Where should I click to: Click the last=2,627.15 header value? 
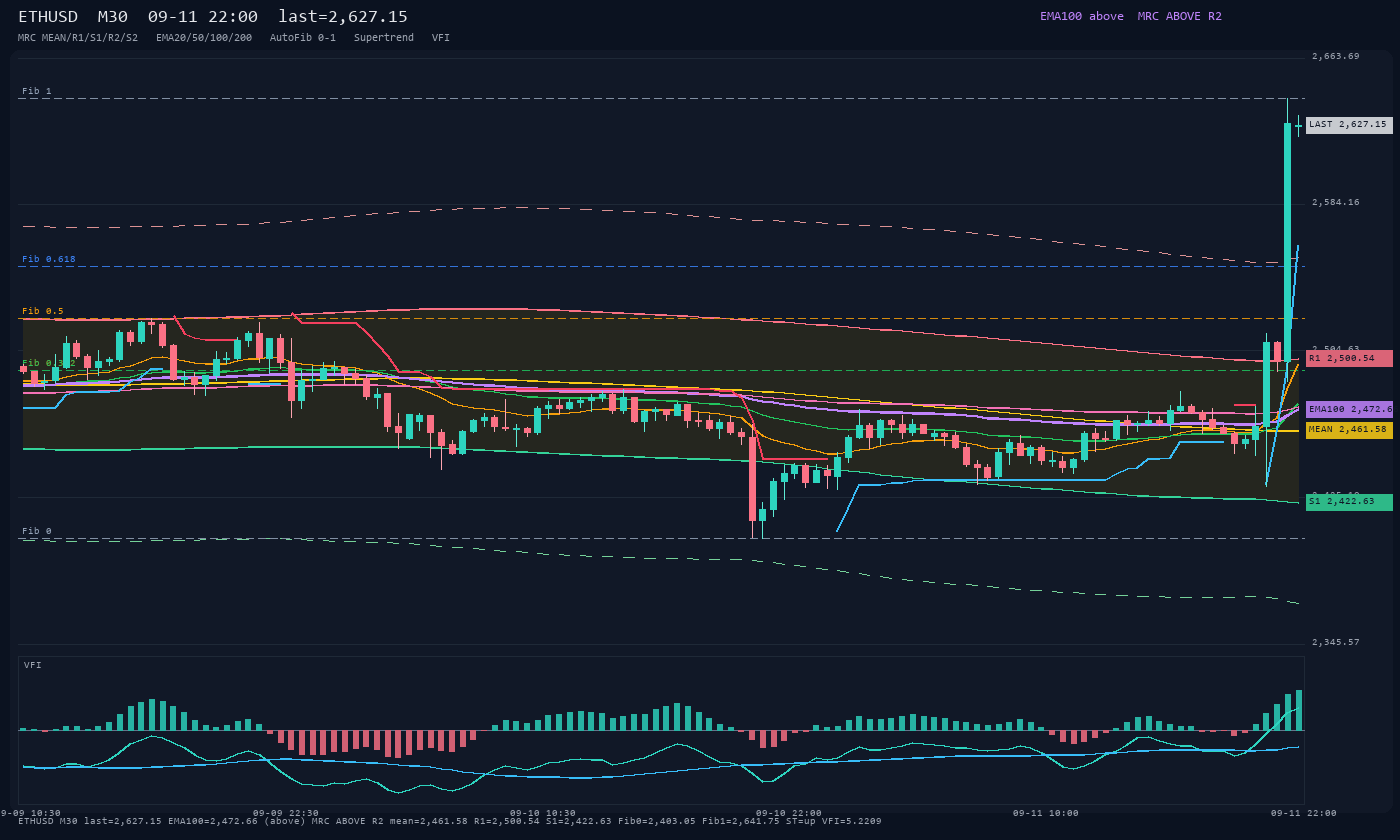click(343, 17)
